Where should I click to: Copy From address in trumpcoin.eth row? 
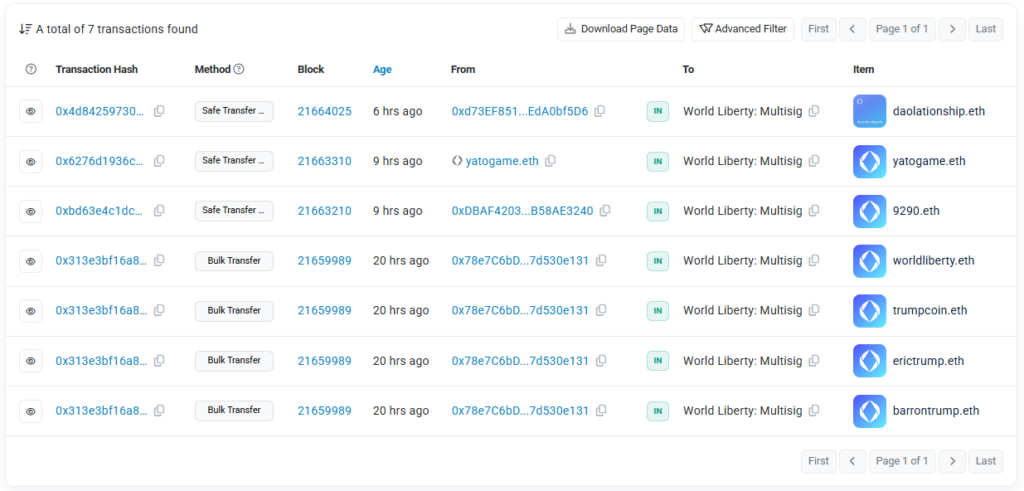pos(601,310)
